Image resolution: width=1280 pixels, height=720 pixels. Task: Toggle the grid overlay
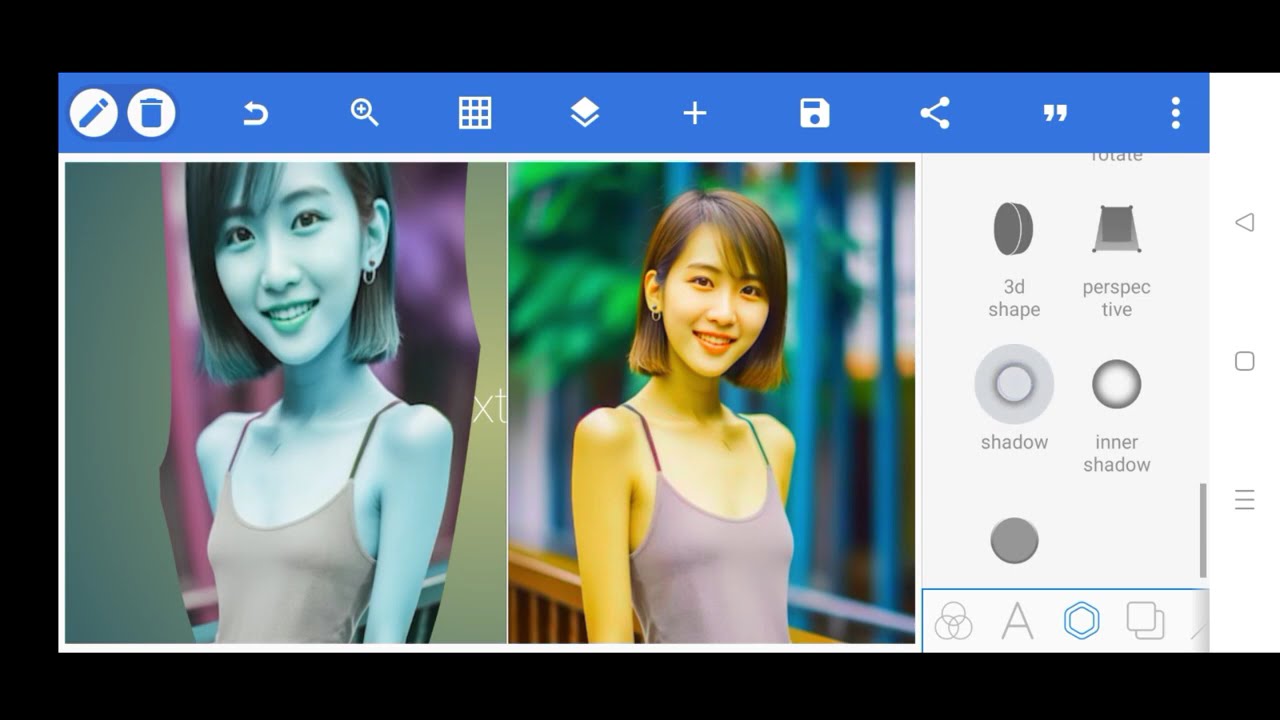475,113
